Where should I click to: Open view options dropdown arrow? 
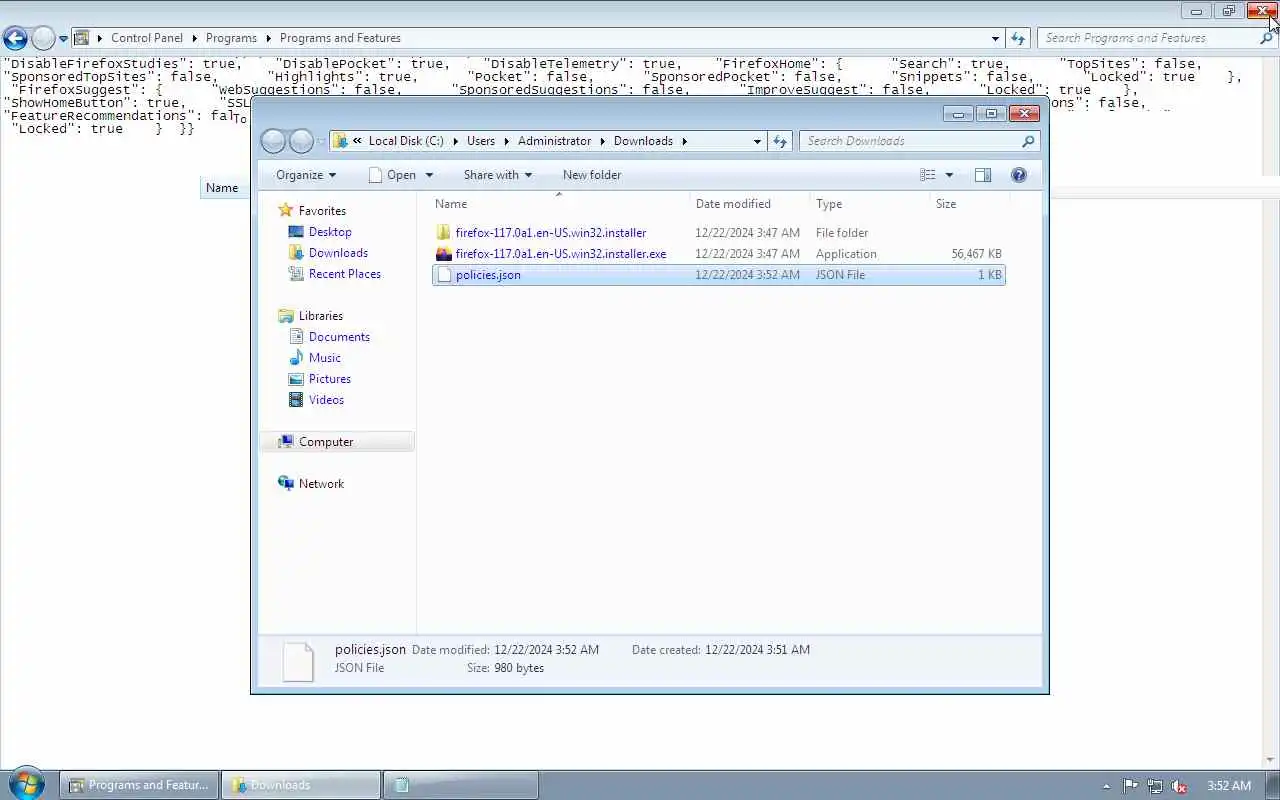pos(949,175)
